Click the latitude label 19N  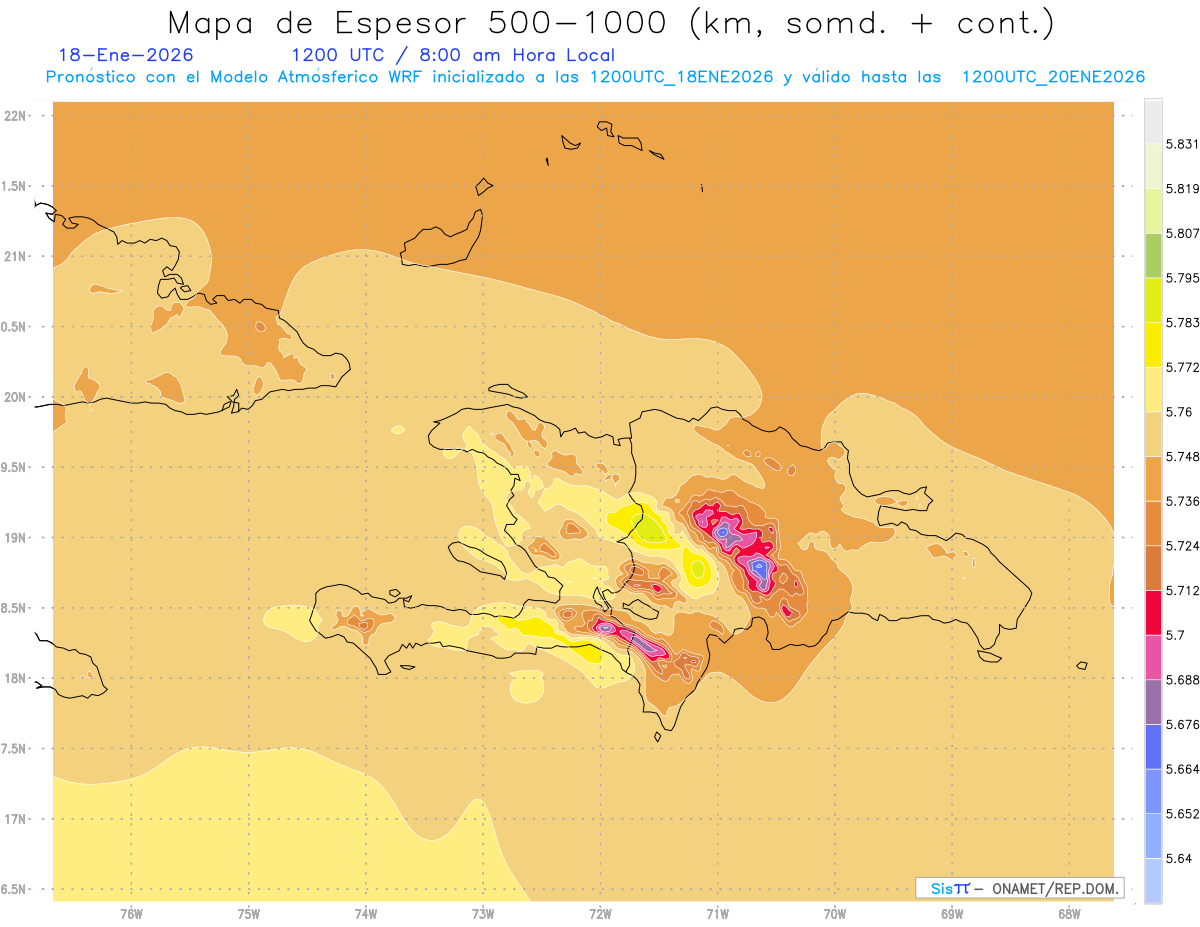tap(16, 538)
